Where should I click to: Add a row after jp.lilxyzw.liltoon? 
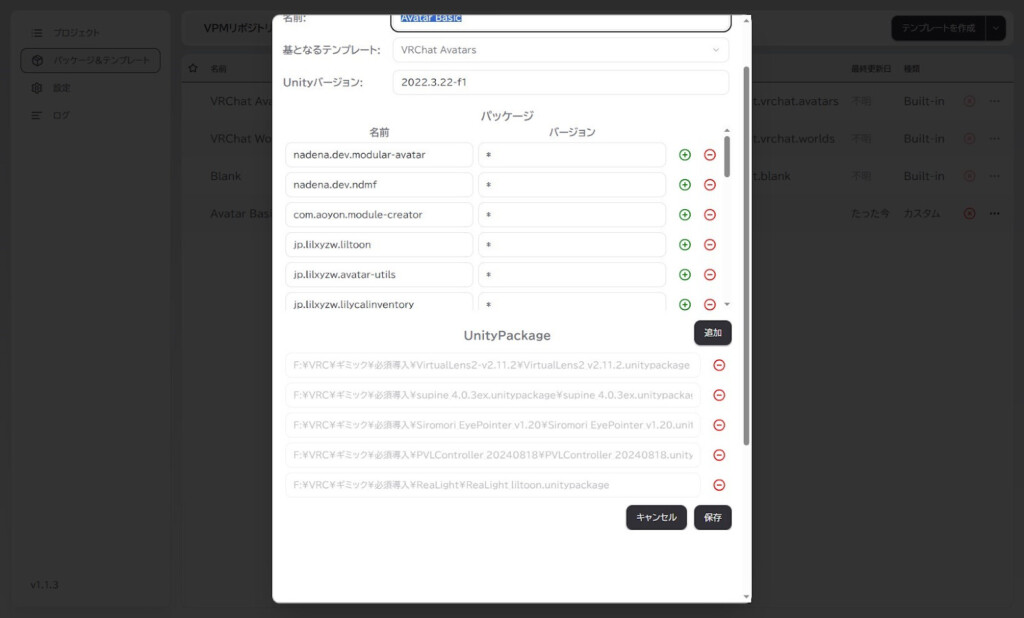pyautogui.click(x=684, y=244)
